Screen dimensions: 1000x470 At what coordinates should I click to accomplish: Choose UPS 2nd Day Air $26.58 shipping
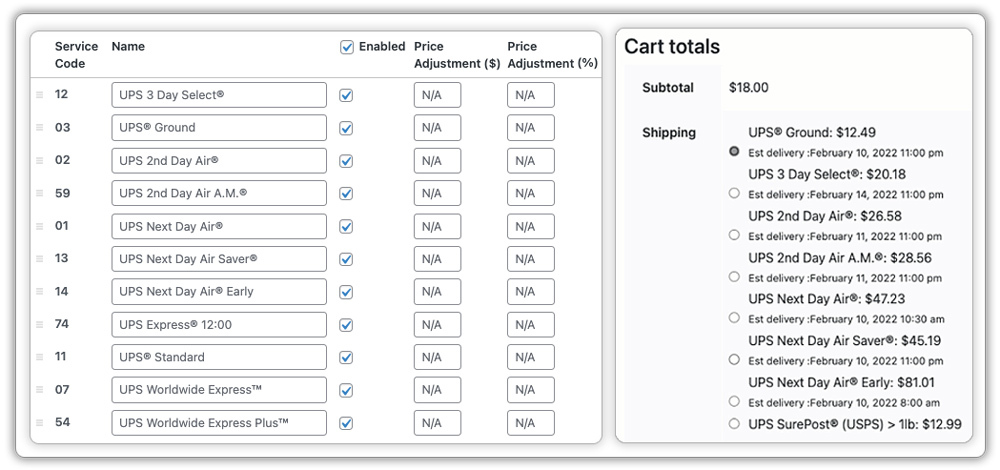coord(734,235)
